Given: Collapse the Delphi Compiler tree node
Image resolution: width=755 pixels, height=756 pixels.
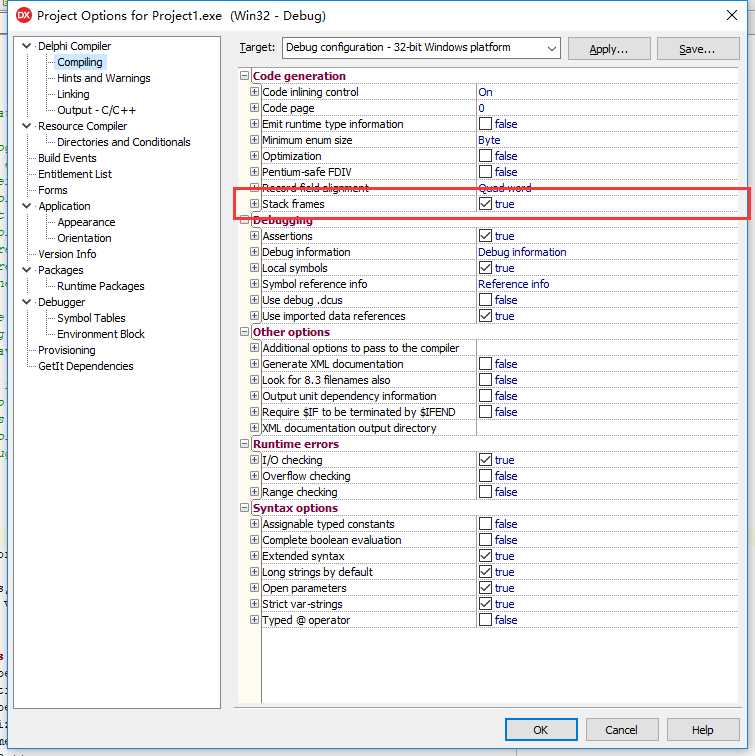Looking at the screenshot, I should coord(27,46).
